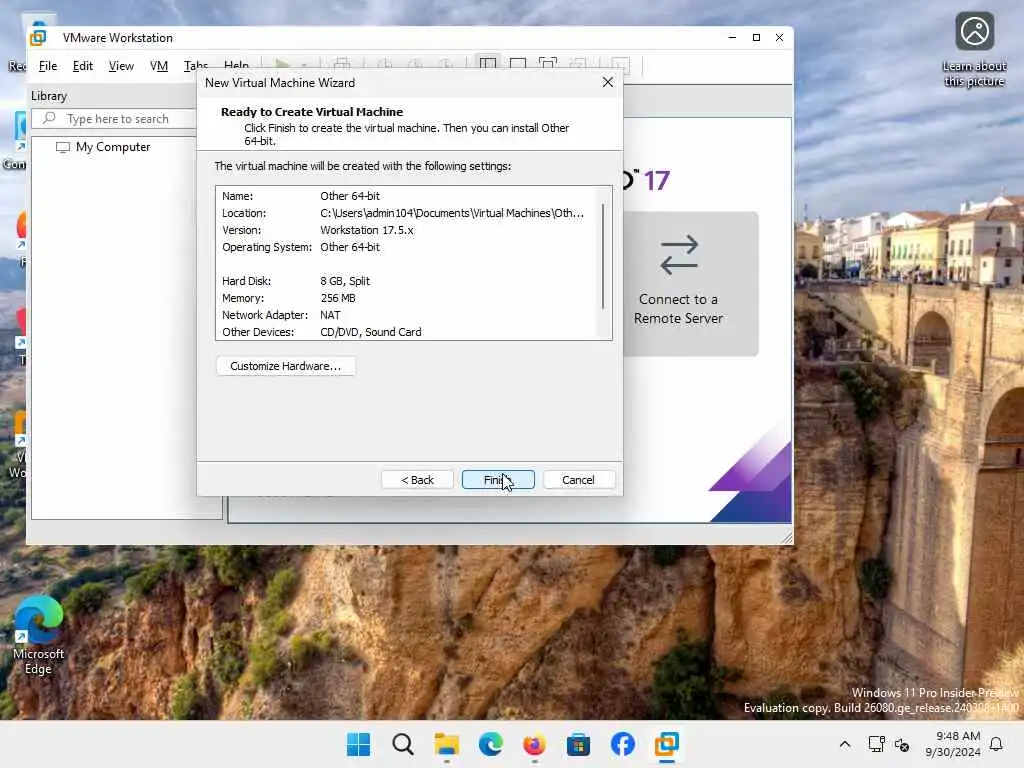Image resolution: width=1024 pixels, height=768 pixels.
Task: Click the two-arrows Remote Server icon
Action: point(679,255)
